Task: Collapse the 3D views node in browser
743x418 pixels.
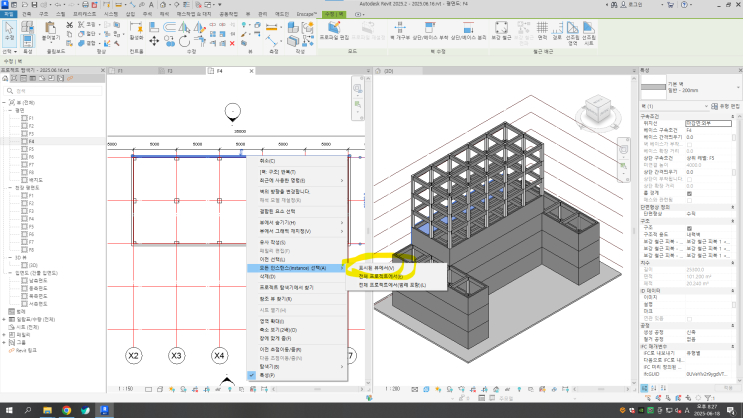Action: click(x=10, y=257)
